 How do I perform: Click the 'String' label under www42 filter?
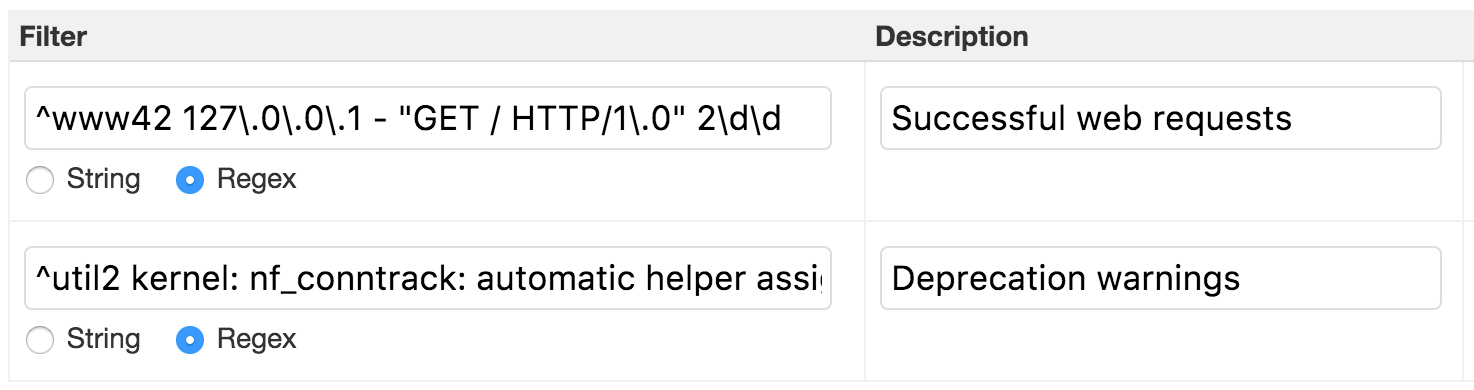click(103, 180)
